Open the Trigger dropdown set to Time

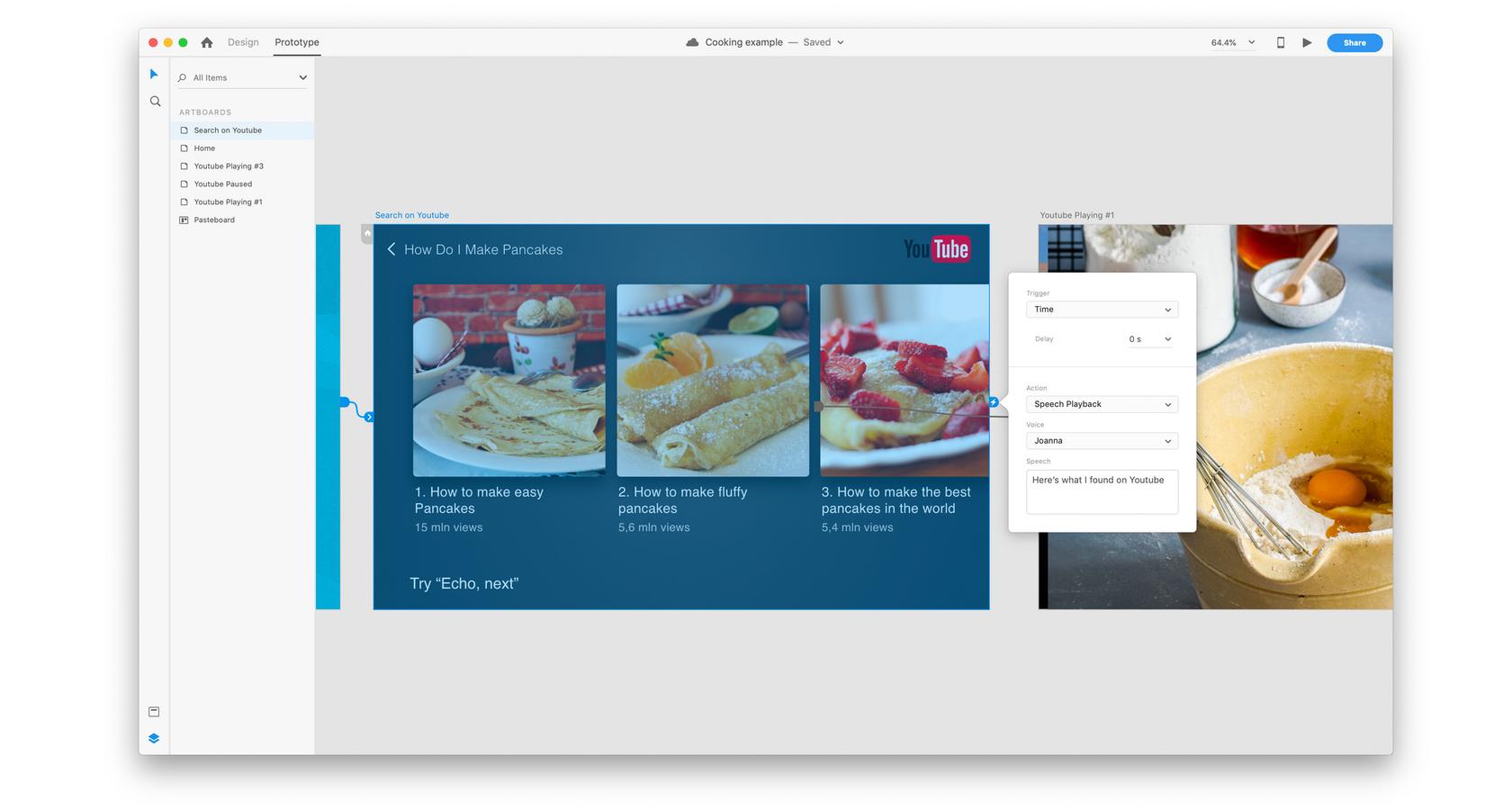coord(1102,310)
